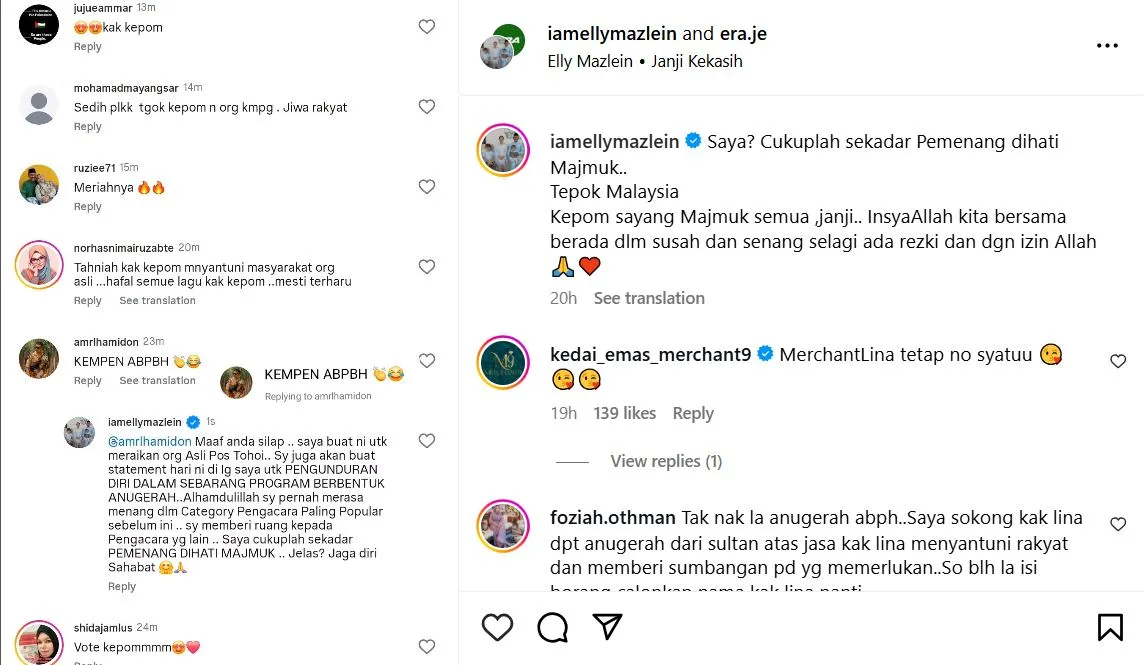The width and height of the screenshot is (1144, 665).
Task: See translation of norhasnimairuzabte's comment
Action: click(157, 301)
